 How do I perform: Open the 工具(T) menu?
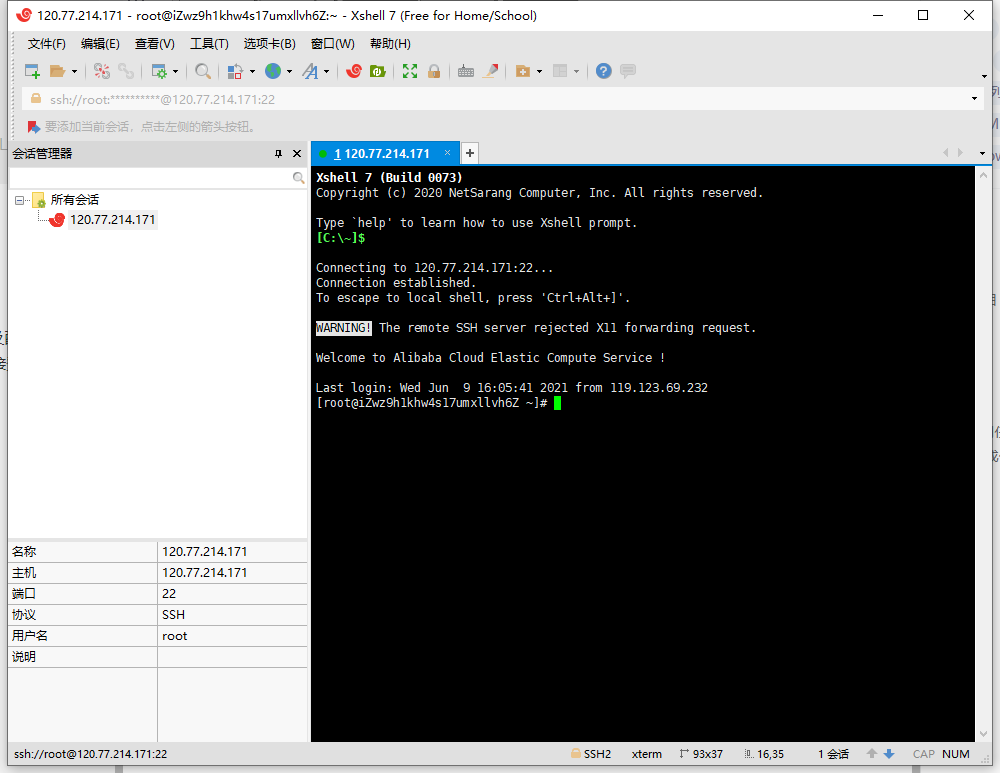click(x=209, y=43)
